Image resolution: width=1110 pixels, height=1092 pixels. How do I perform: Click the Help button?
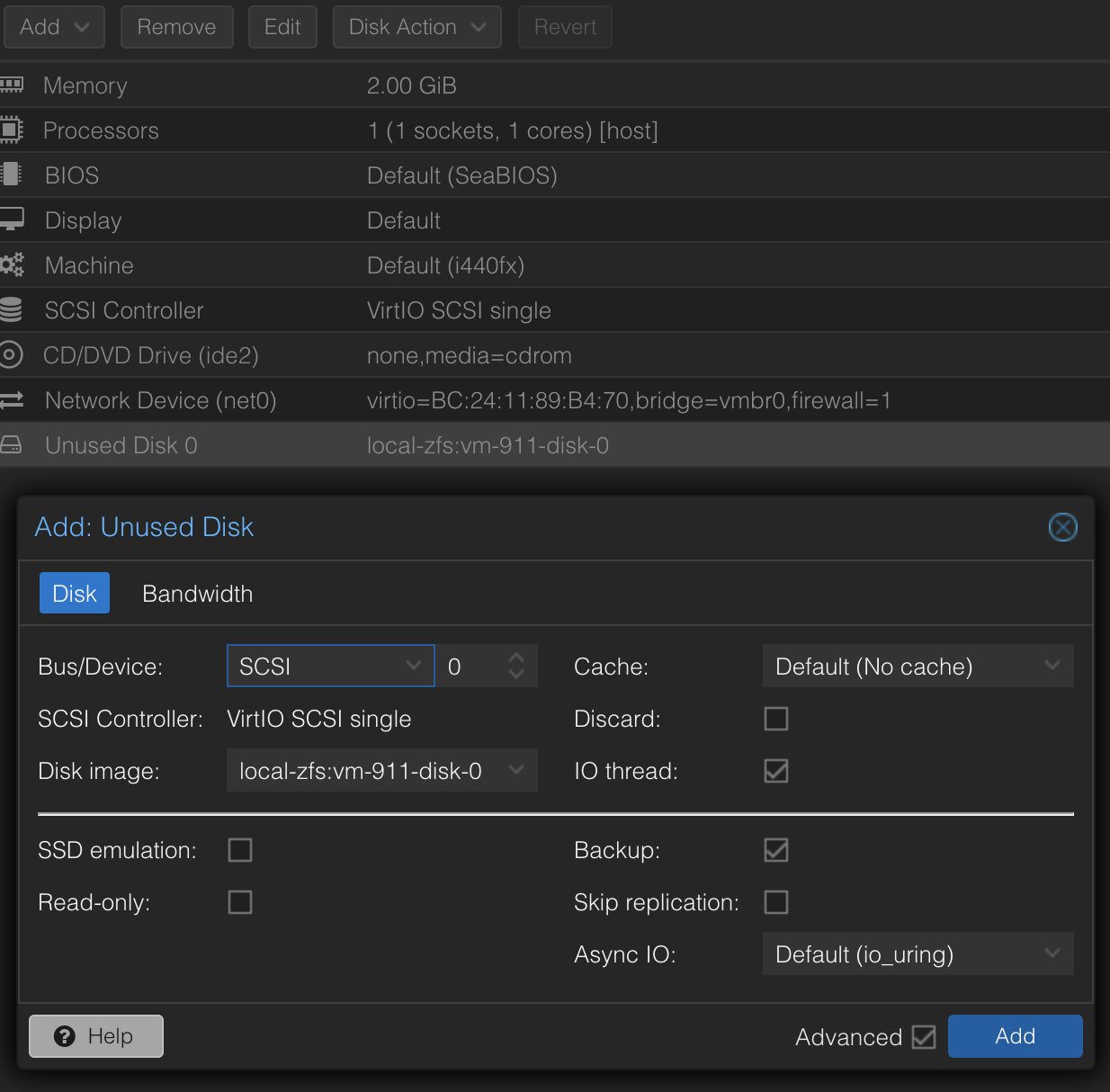pyautogui.click(x=96, y=1036)
